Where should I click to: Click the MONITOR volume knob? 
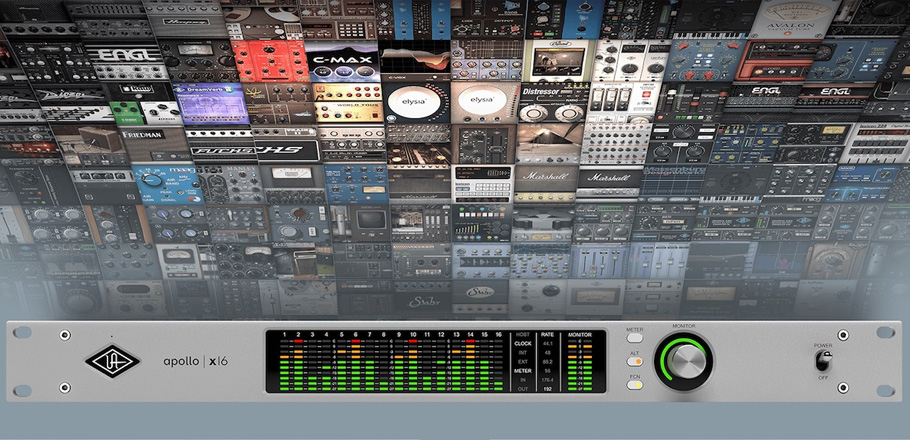point(684,362)
